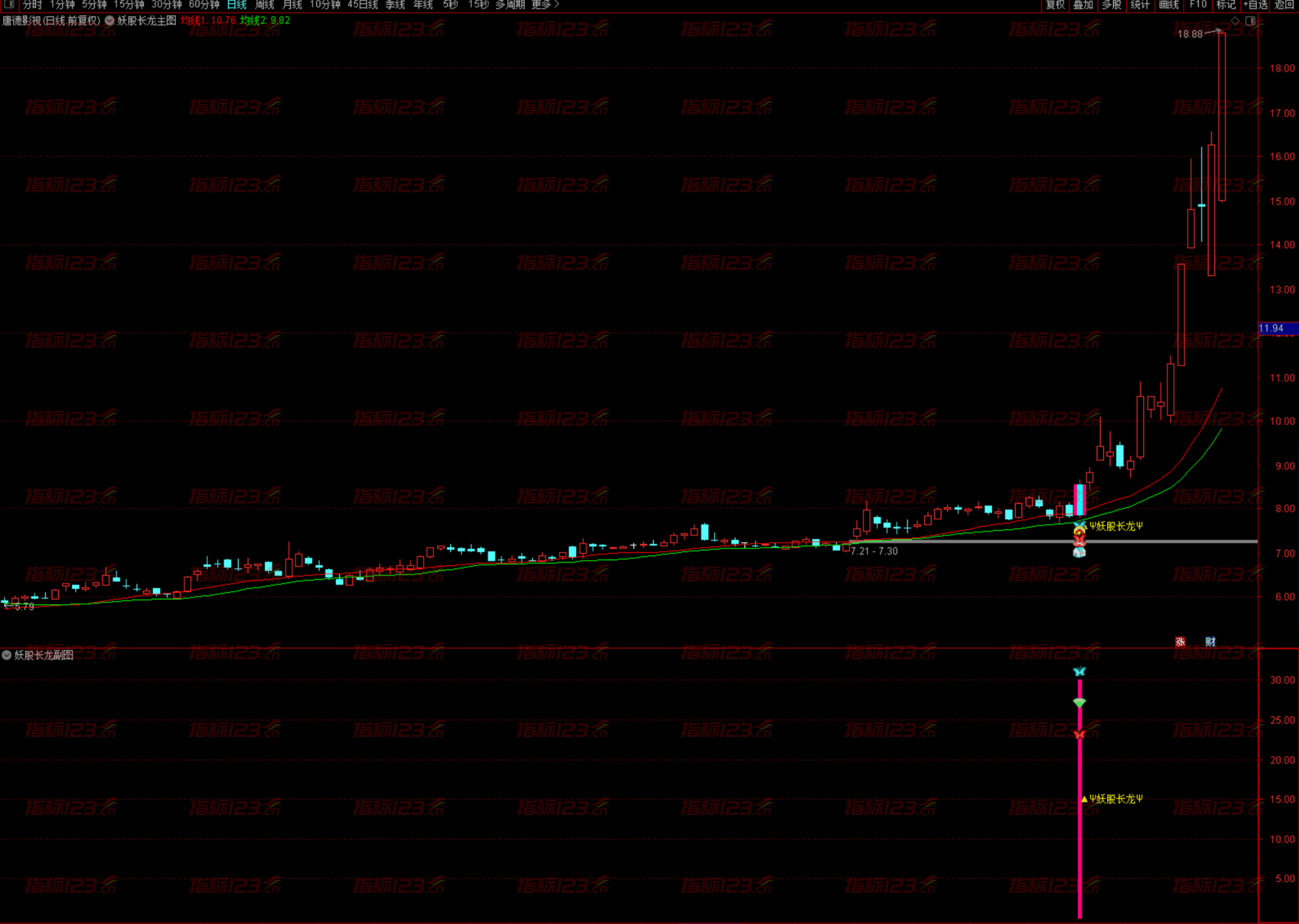Open the 多股 multi-stock view
1299x924 pixels.
coord(1112,4)
